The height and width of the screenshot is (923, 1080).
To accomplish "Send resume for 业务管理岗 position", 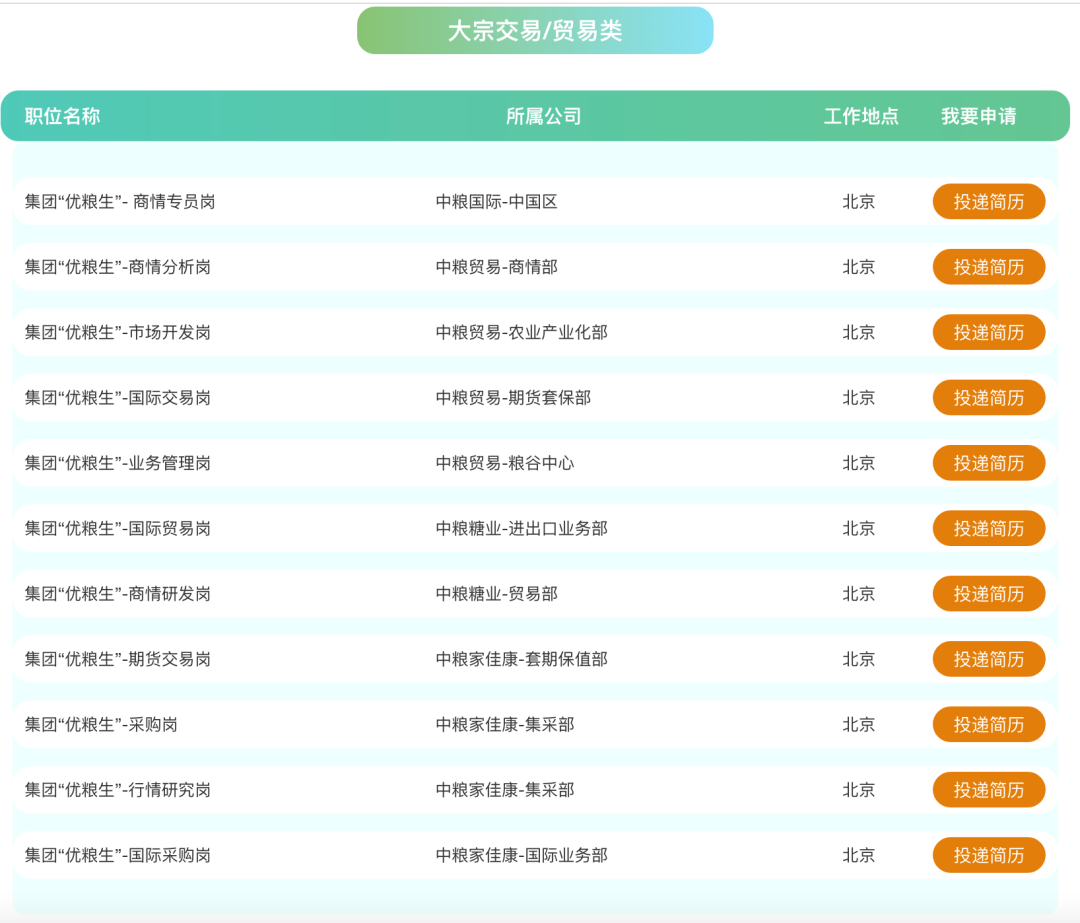I will pos(988,463).
